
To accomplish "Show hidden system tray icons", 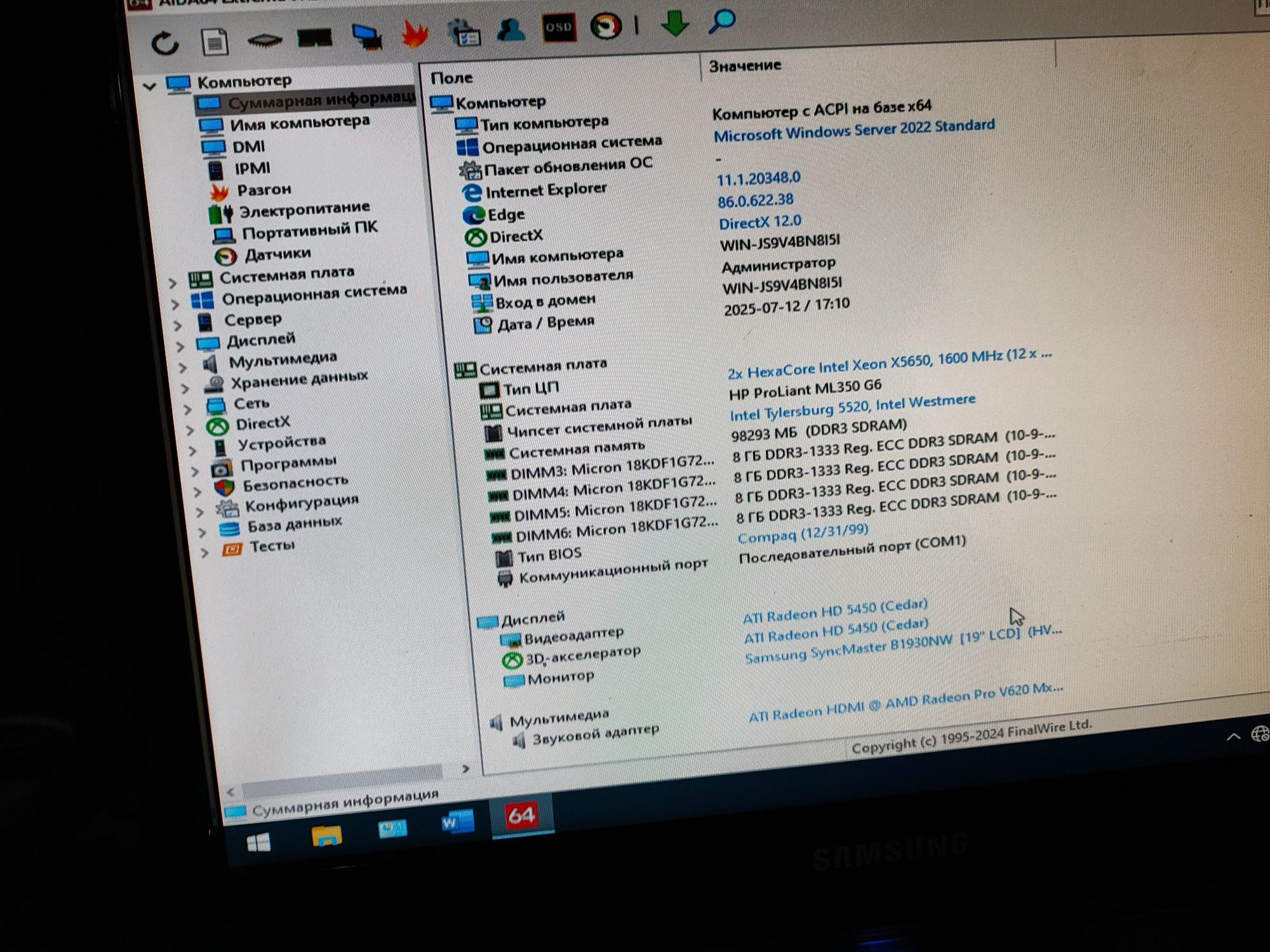I will point(1233,736).
